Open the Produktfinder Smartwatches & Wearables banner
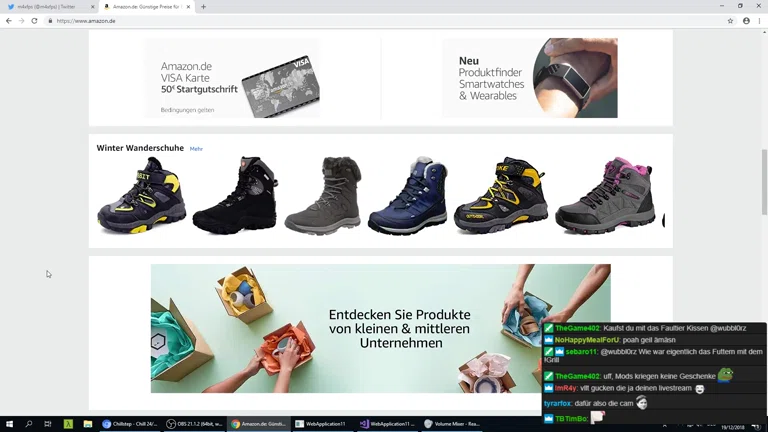 (x=530, y=78)
